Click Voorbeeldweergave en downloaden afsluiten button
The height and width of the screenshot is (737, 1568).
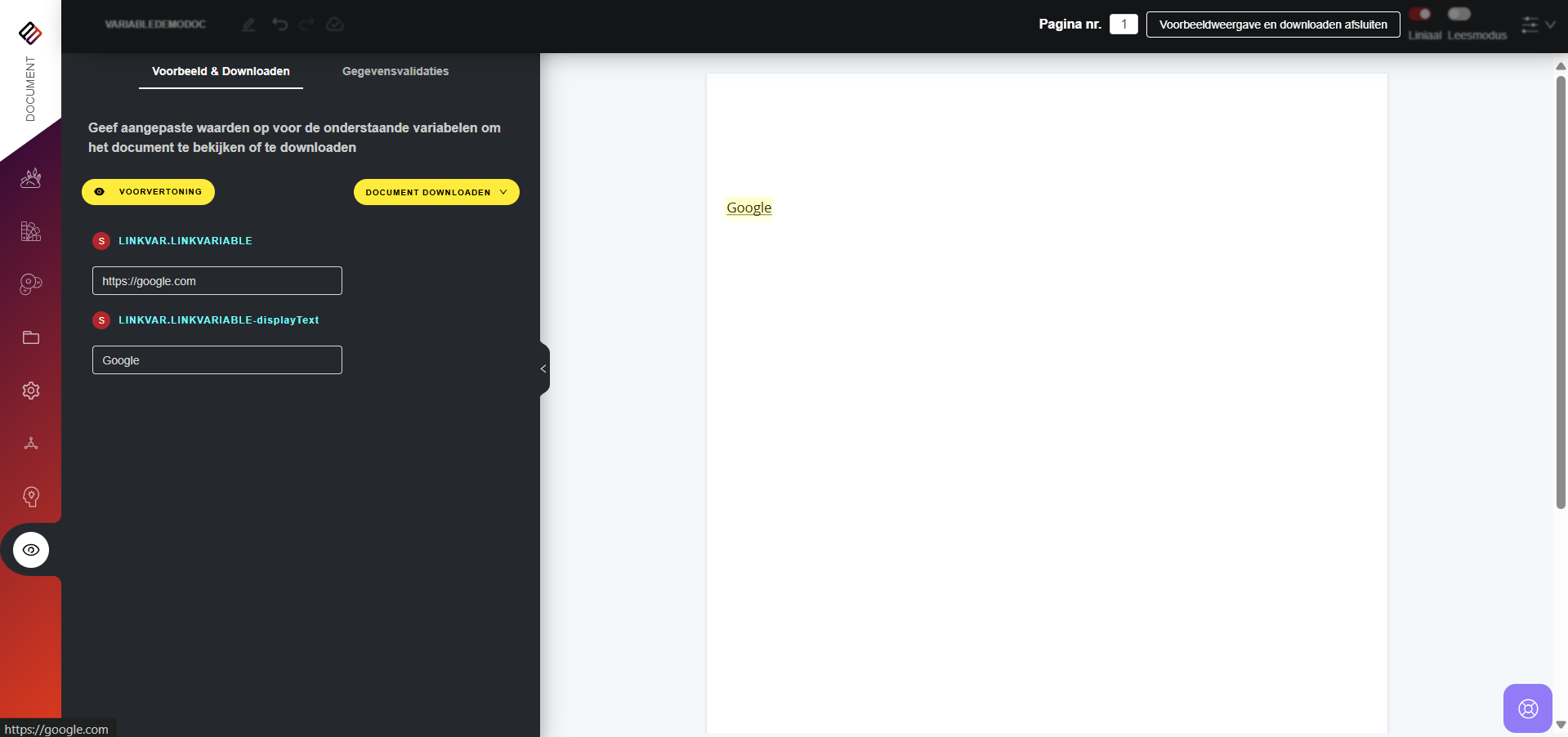click(1272, 25)
